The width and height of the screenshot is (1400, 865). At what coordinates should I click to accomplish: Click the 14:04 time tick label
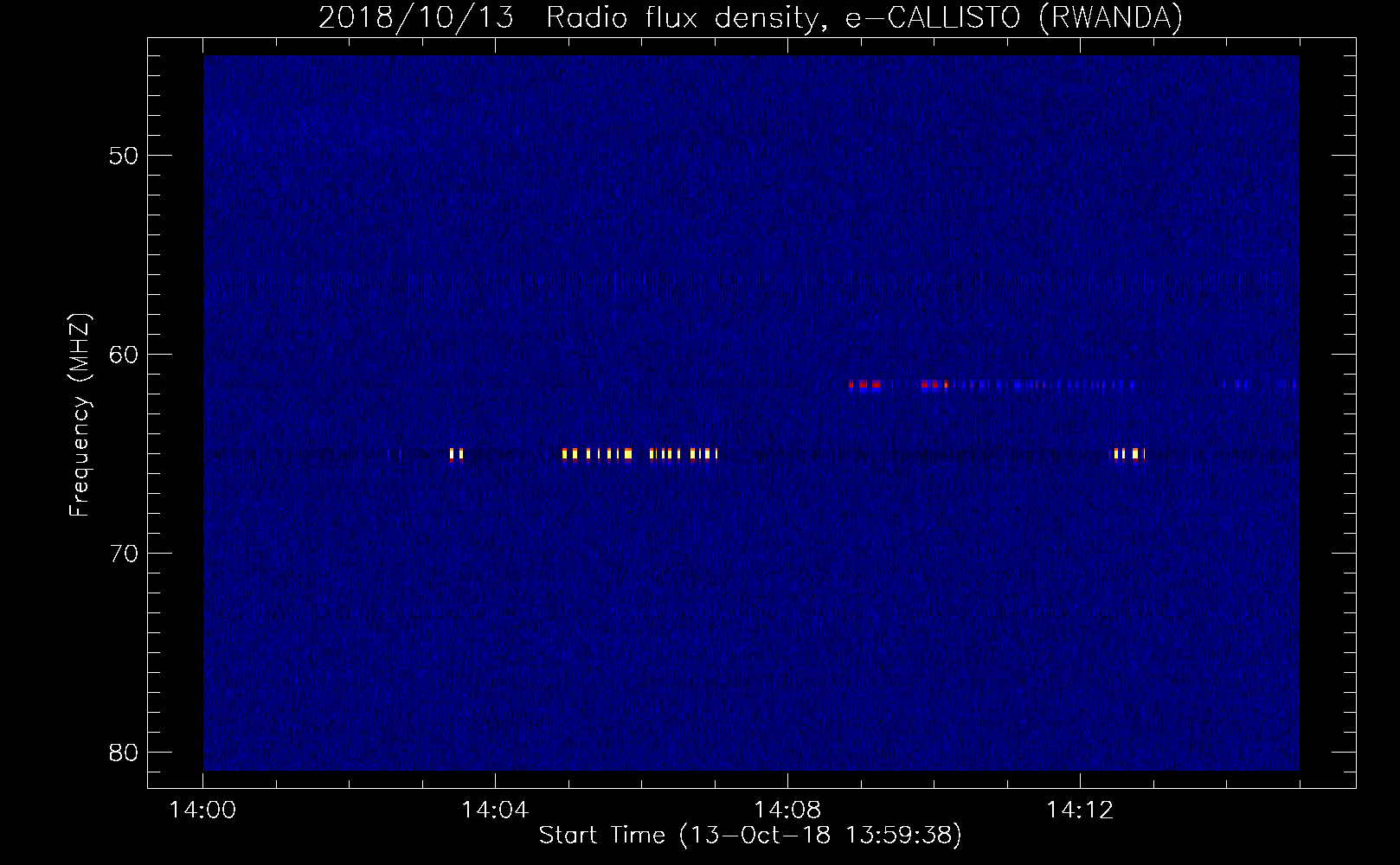pyautogui.click(x=495, y=811)
